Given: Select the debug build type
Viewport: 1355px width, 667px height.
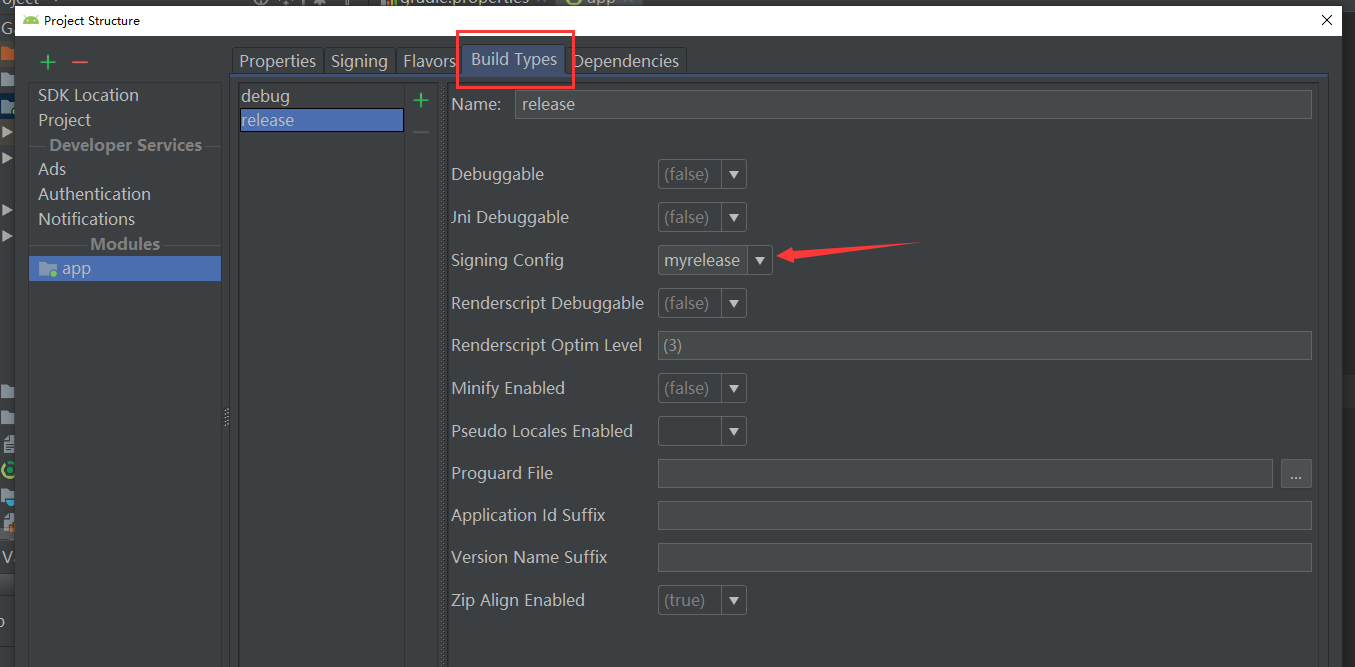Looking at the screenshot, I should 321,97.
